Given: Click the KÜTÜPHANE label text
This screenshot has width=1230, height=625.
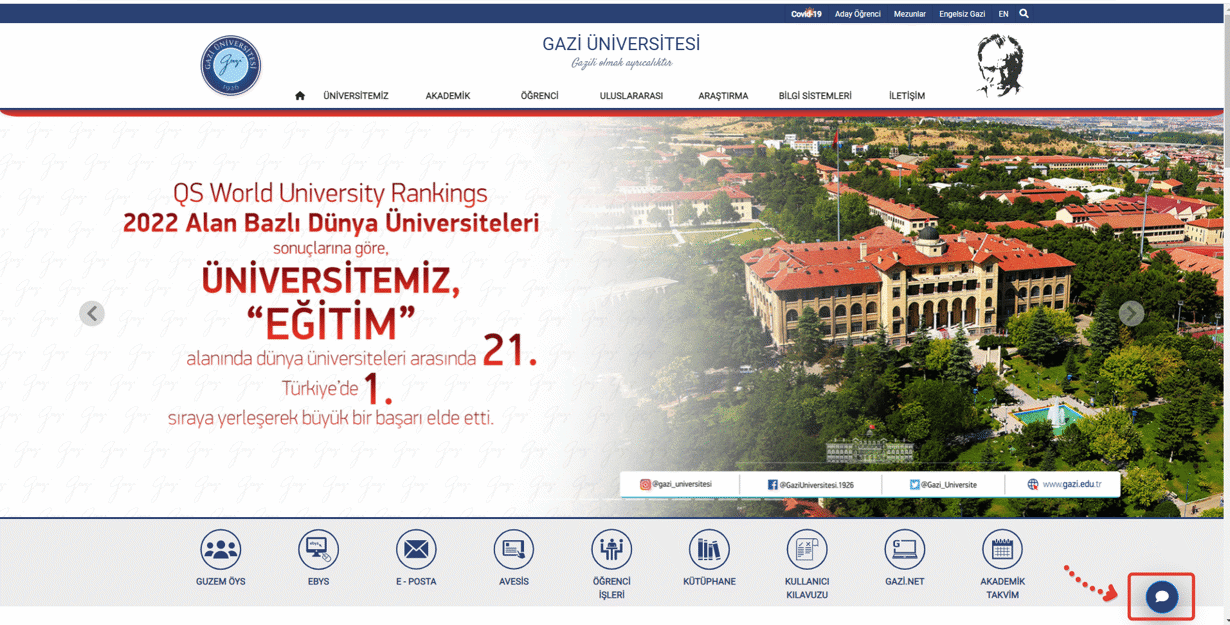Looking at the screenshot, I should (709, 581).
